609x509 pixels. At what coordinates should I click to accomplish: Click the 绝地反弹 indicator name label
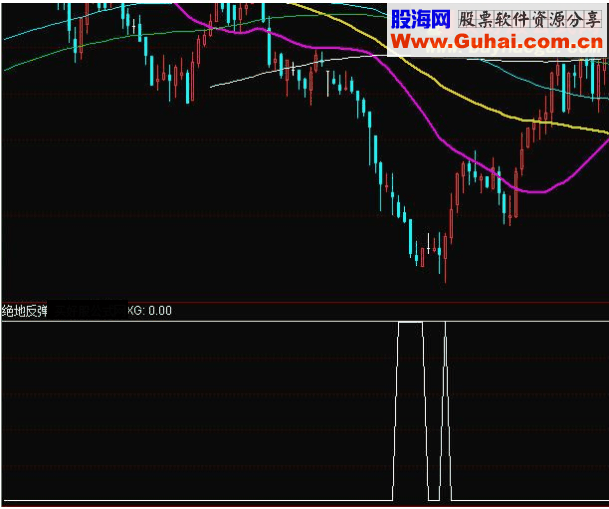(x=24, y=311)
